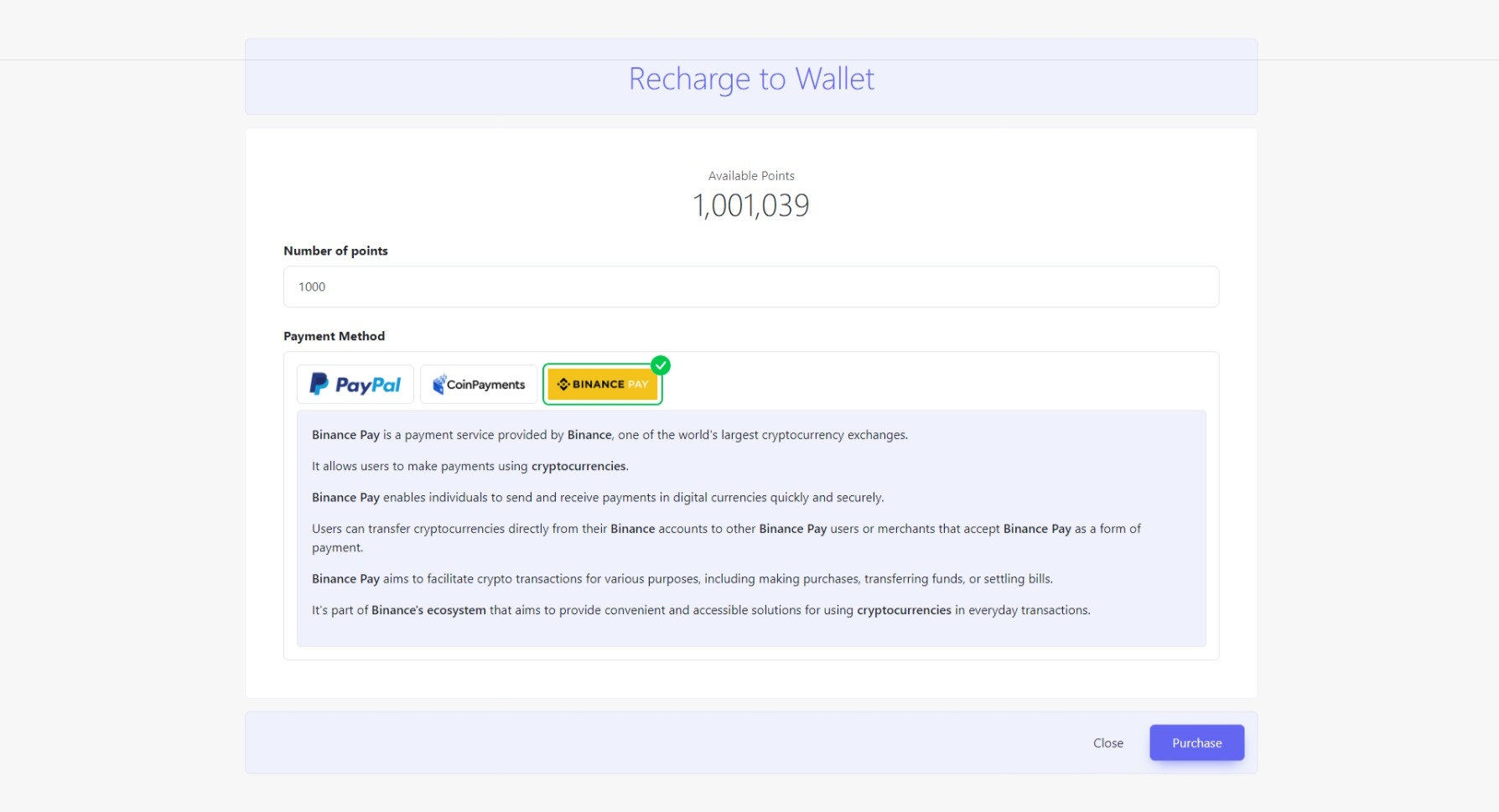The height and width of the screenshot is (812, 1499).
Task: Deselect the Binance Pay payment option
Action: [x=602, y=384]
